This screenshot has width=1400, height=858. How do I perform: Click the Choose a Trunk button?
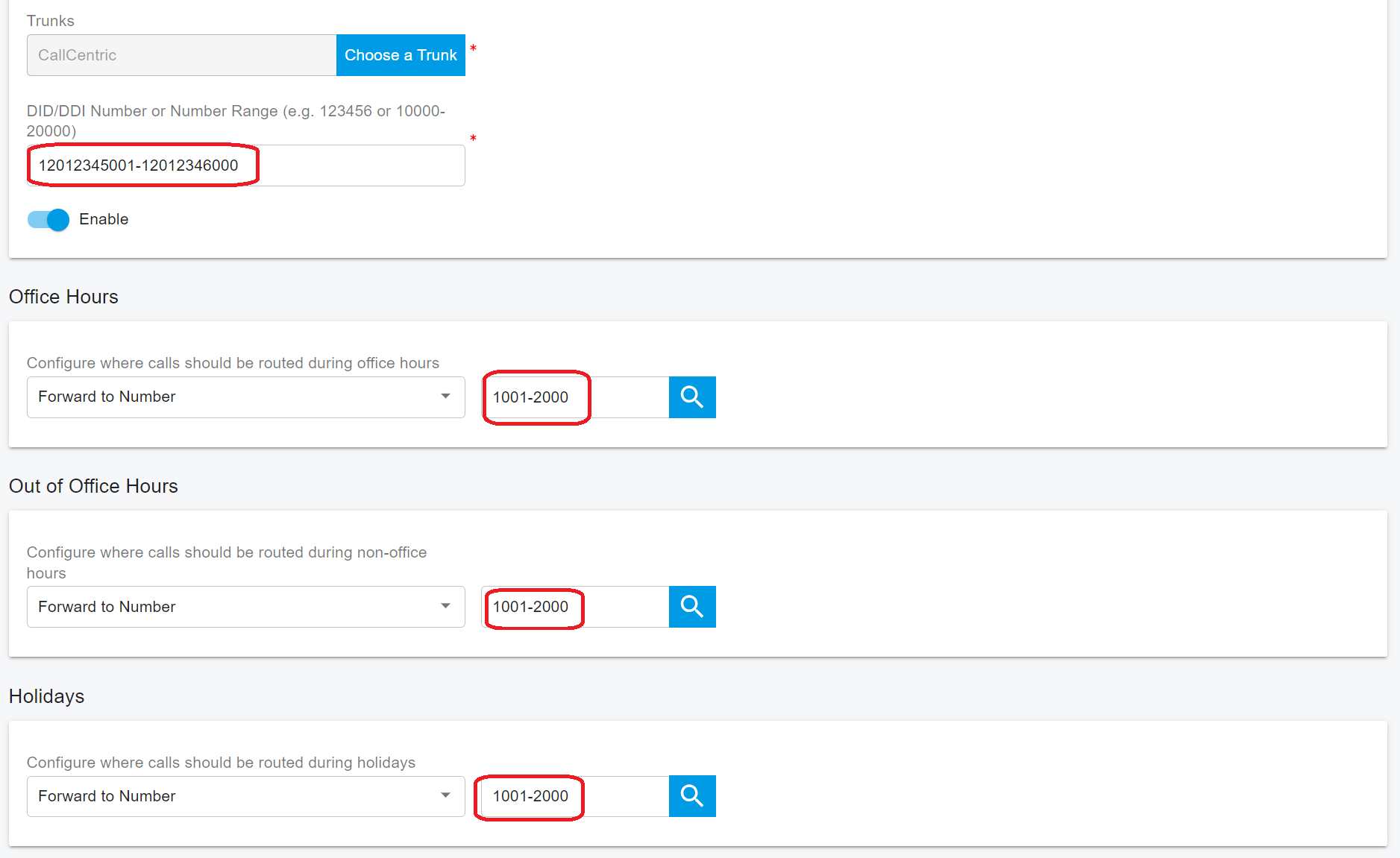click(x=401, y=55)
